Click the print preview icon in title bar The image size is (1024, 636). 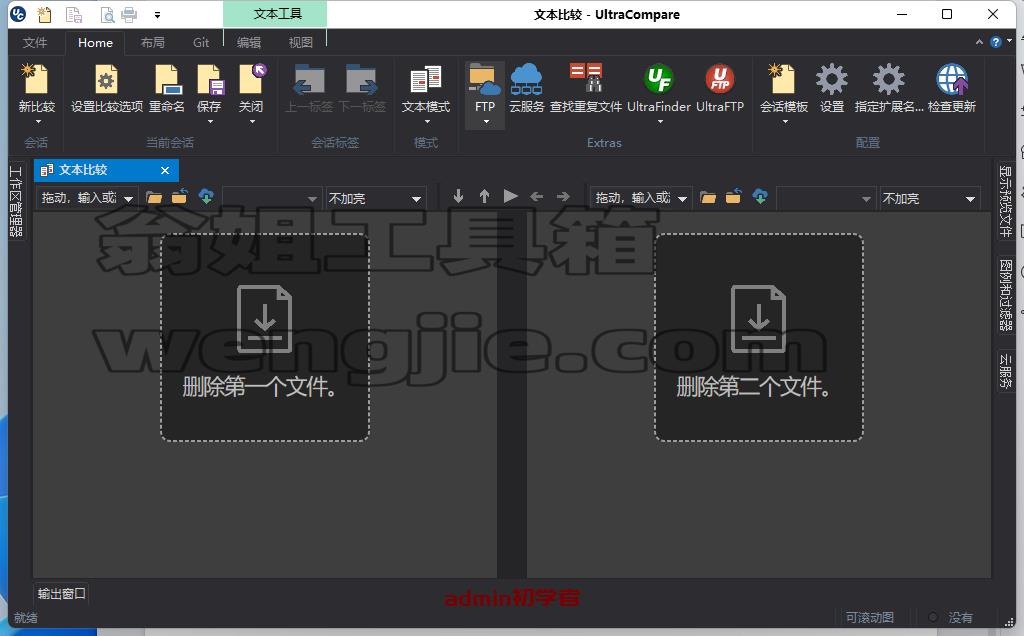[107, 14]
